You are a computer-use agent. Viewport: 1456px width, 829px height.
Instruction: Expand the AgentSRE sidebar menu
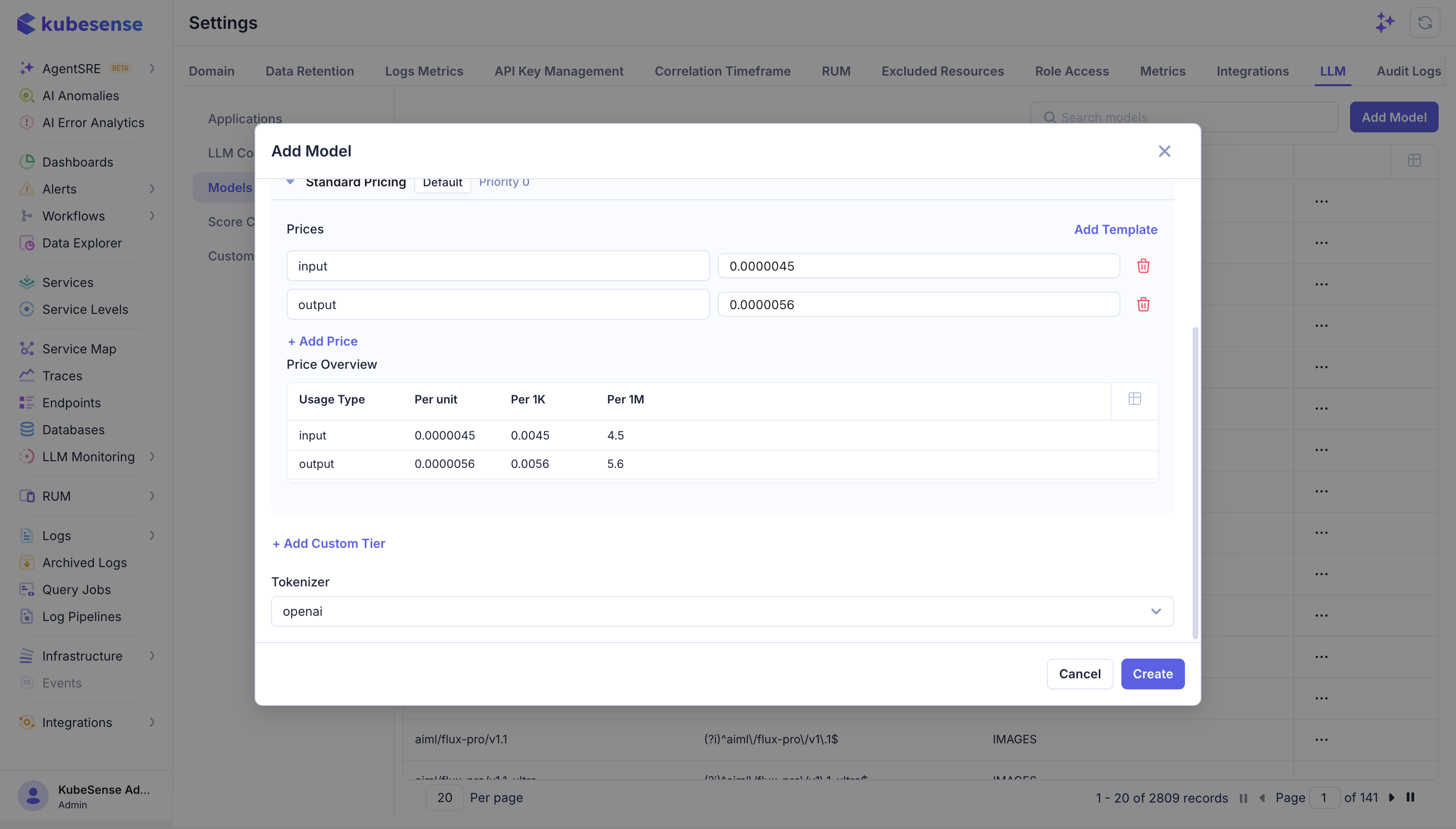pos(152,68)
